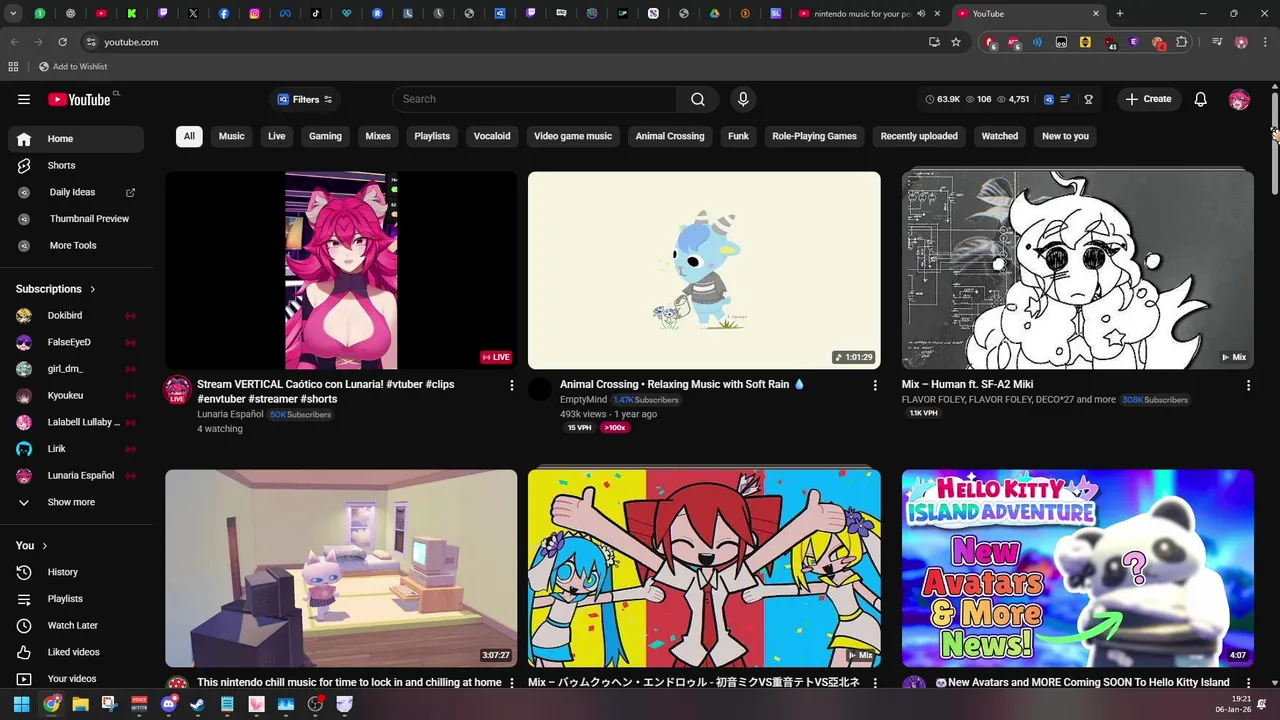Screen dimensions: 1280x720
Task: Open Daily Ideas in the sidebar
Action: click(x=75, y=192)
